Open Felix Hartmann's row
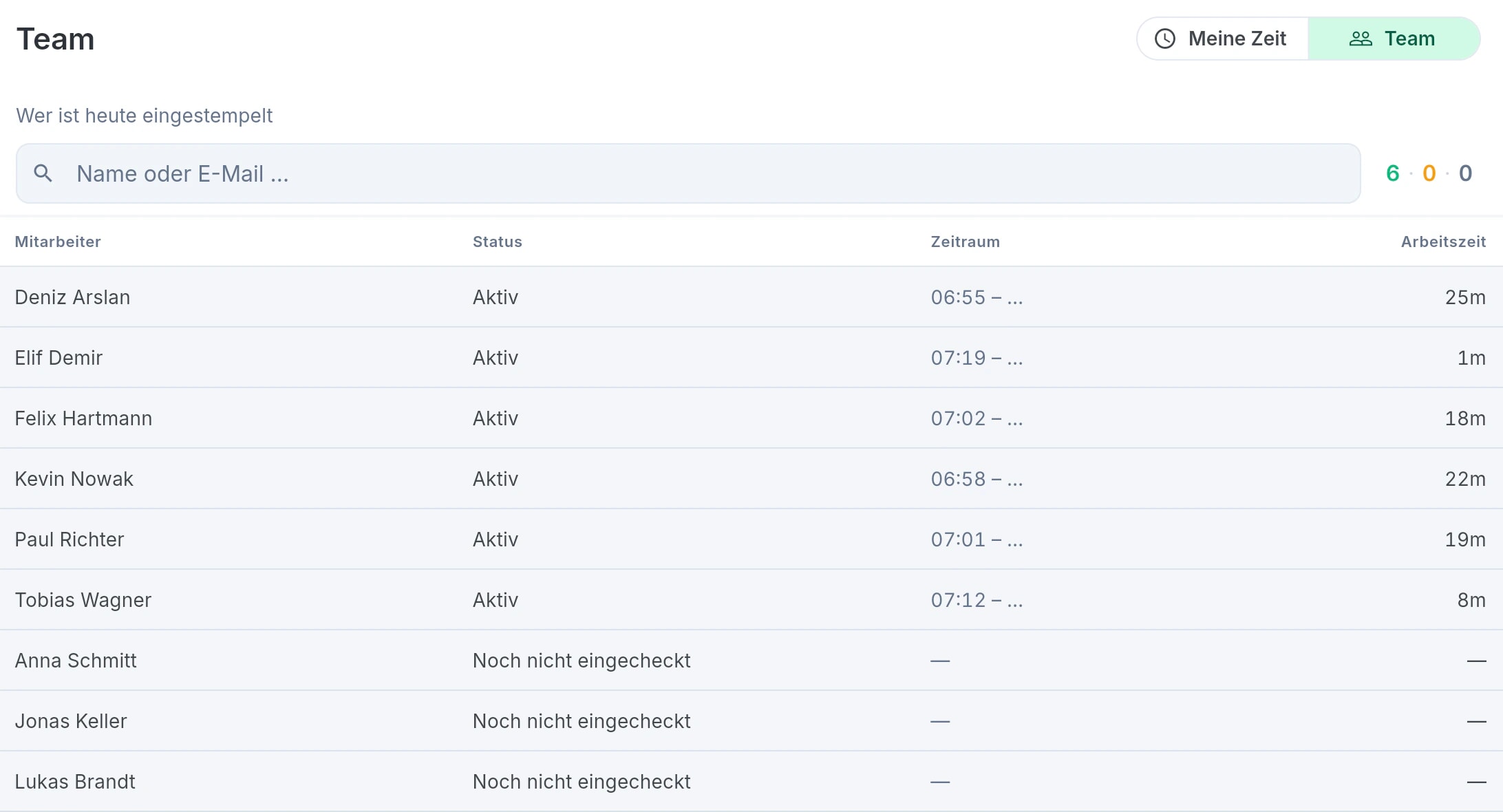 point(751,418)
